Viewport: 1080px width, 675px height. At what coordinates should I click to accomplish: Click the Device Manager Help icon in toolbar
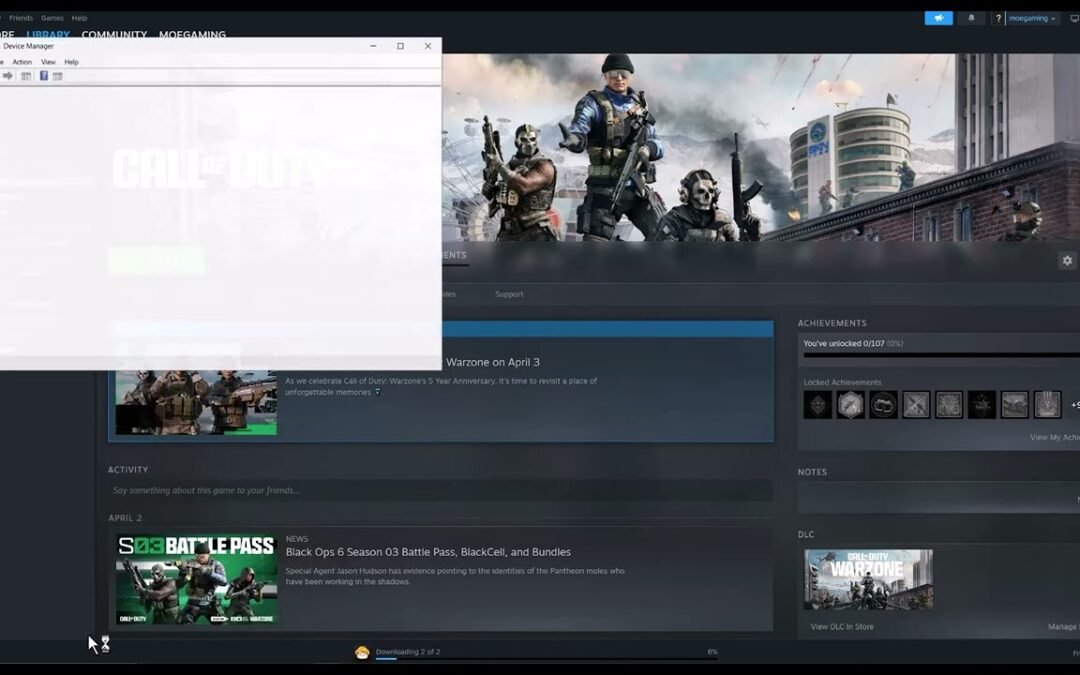43,75
